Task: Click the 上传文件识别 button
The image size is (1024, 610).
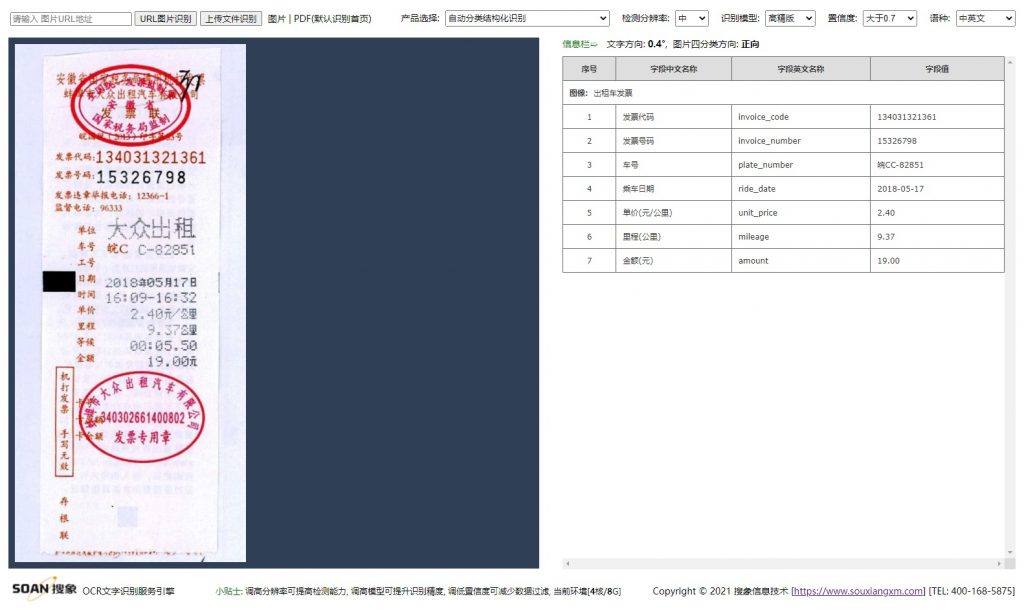Action: tap(231, 19)
